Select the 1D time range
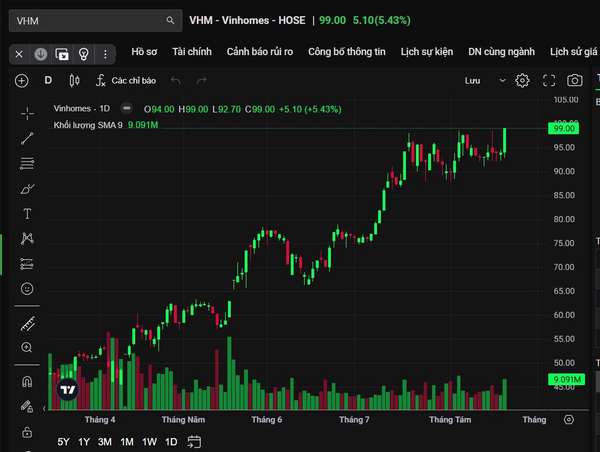600x452 pixels. (171, 442)
